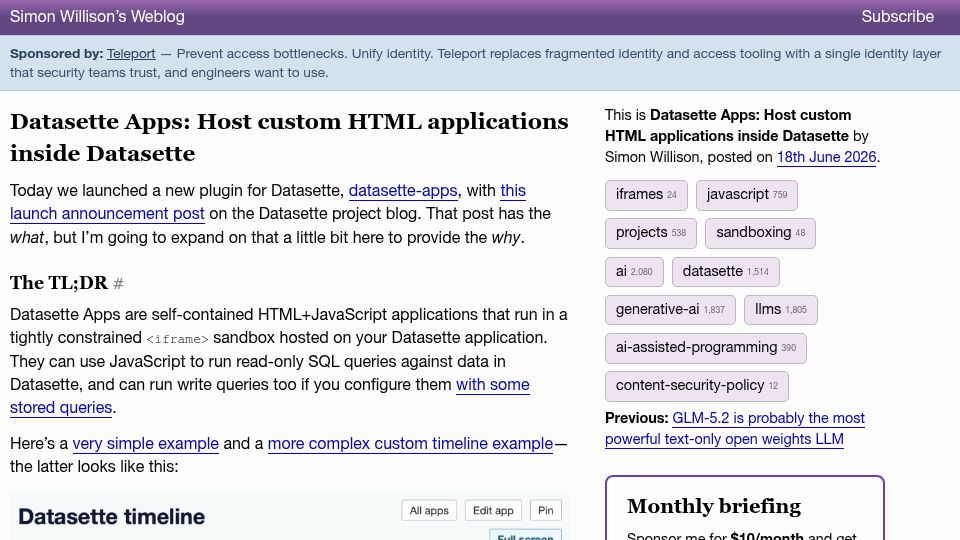
Task: Open previous post about GLM-5.2
Action: tap(735, 429)
